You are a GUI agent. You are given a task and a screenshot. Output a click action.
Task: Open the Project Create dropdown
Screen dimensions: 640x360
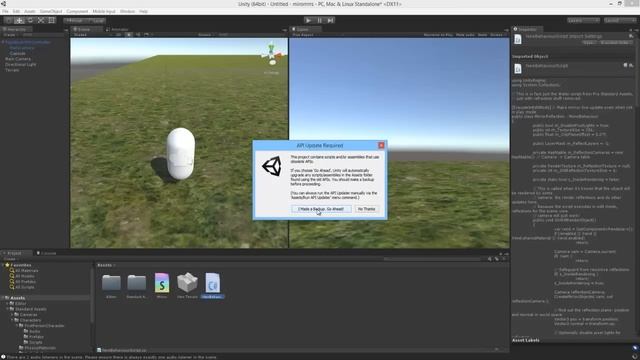10,259
